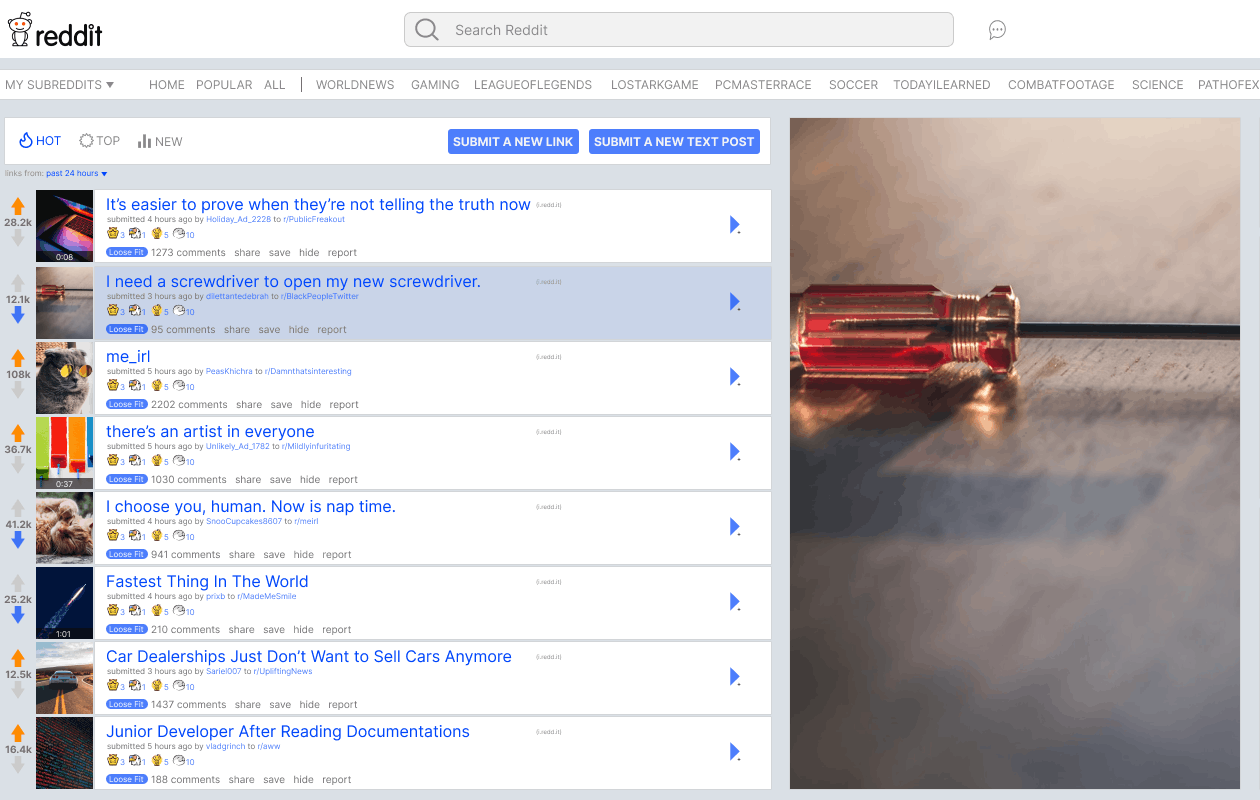Downvote the Fastest Thing In The World post
Screen dimensions: 1260x800
click(17, 615)
